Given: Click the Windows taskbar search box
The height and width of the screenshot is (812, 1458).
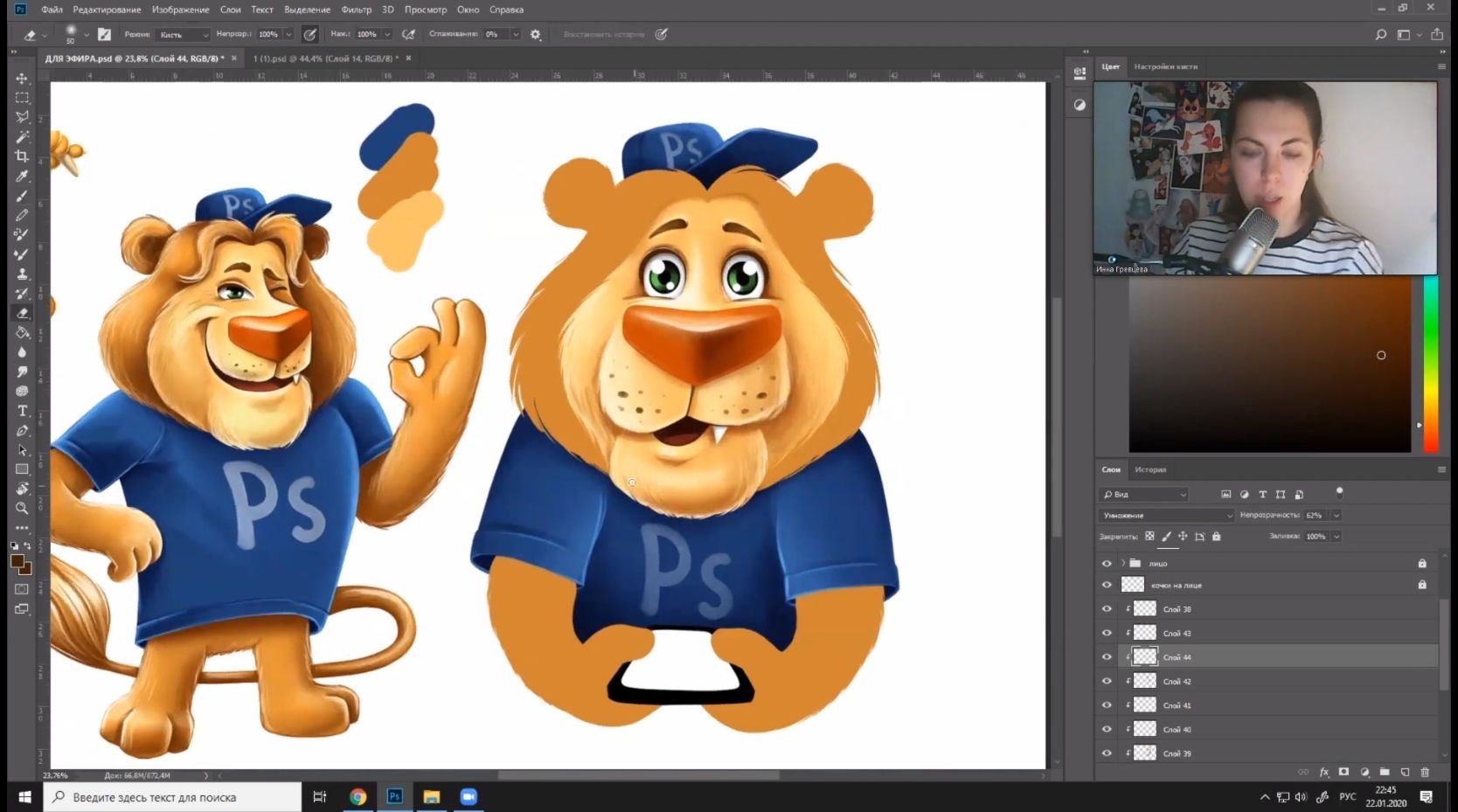Looking at the screenshot, I should tap(172, 797).
